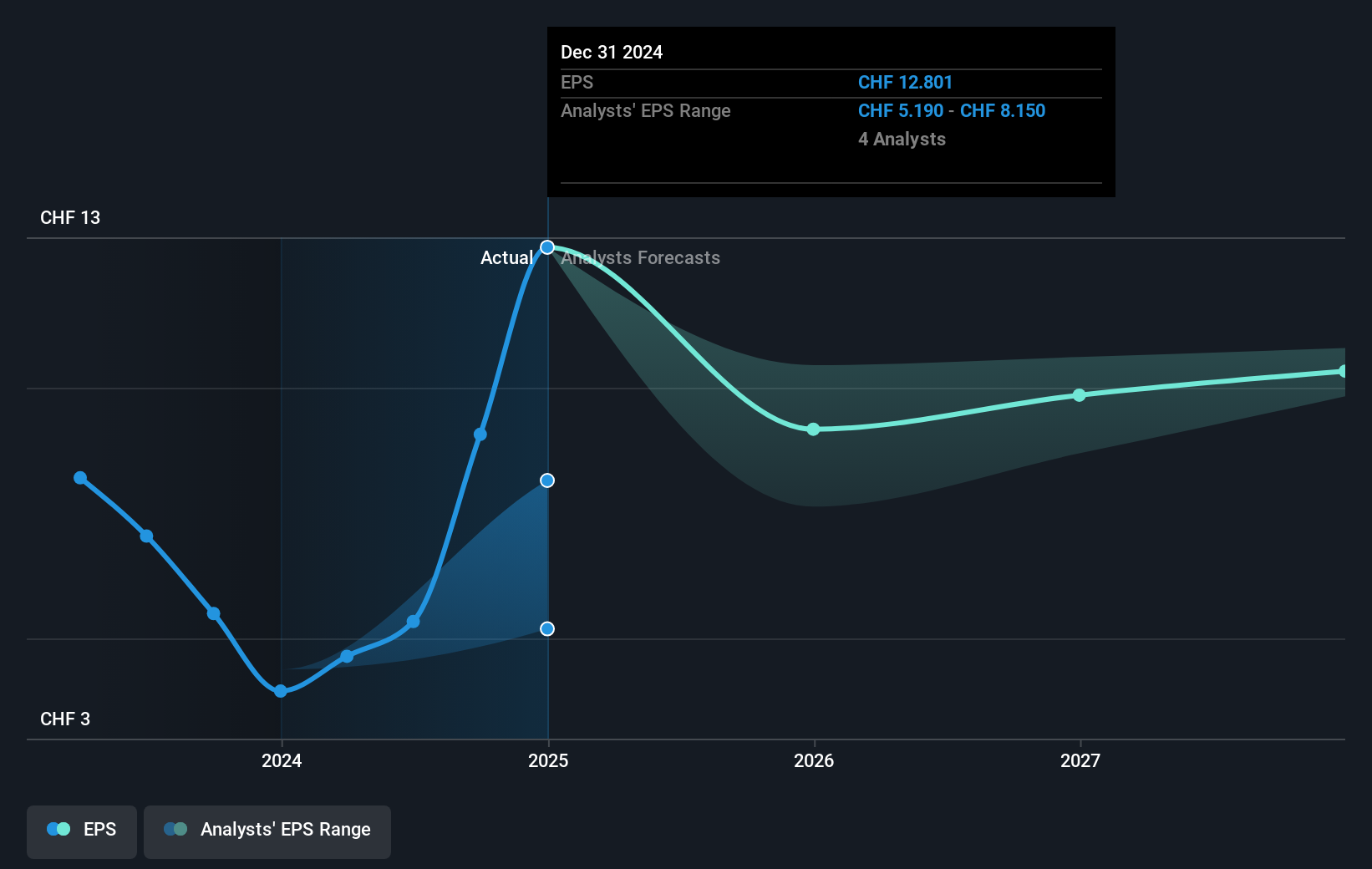The height and width of the screenshot is (869, 1372).
Task: Click EPS data point at Dec 2024 peak
Action: pyautogui.click(x=547, y=247)
